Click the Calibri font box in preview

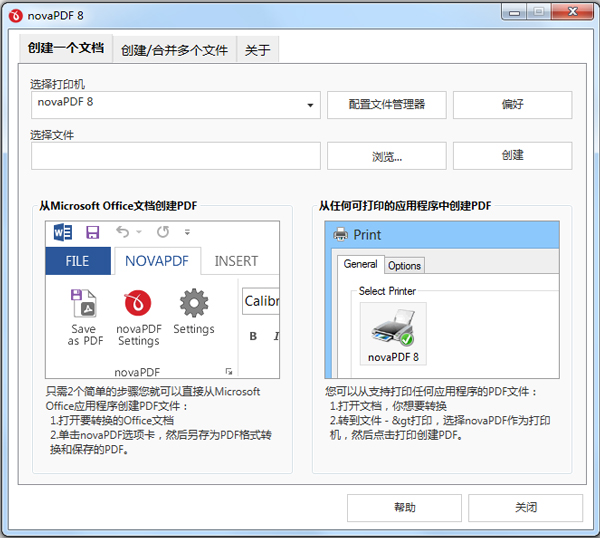pyautogui.click(x=261, y=301)
